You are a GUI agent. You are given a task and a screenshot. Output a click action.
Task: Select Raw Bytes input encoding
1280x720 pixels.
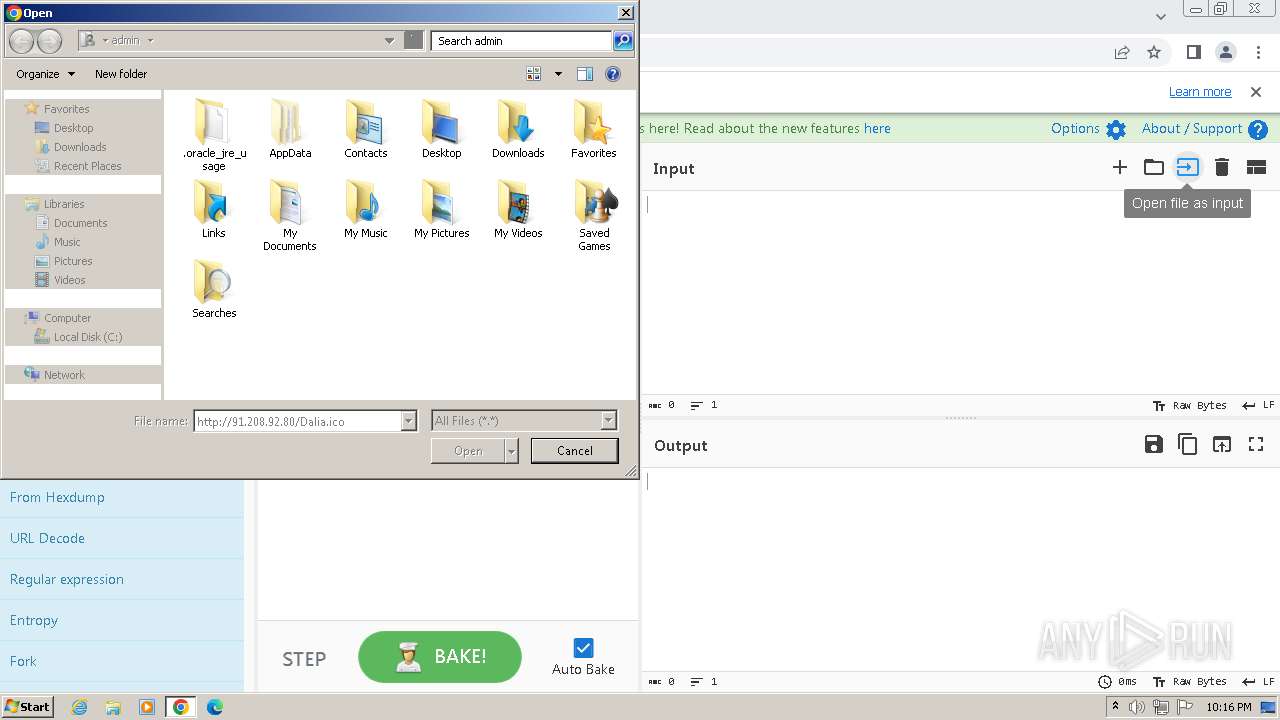1190,405
